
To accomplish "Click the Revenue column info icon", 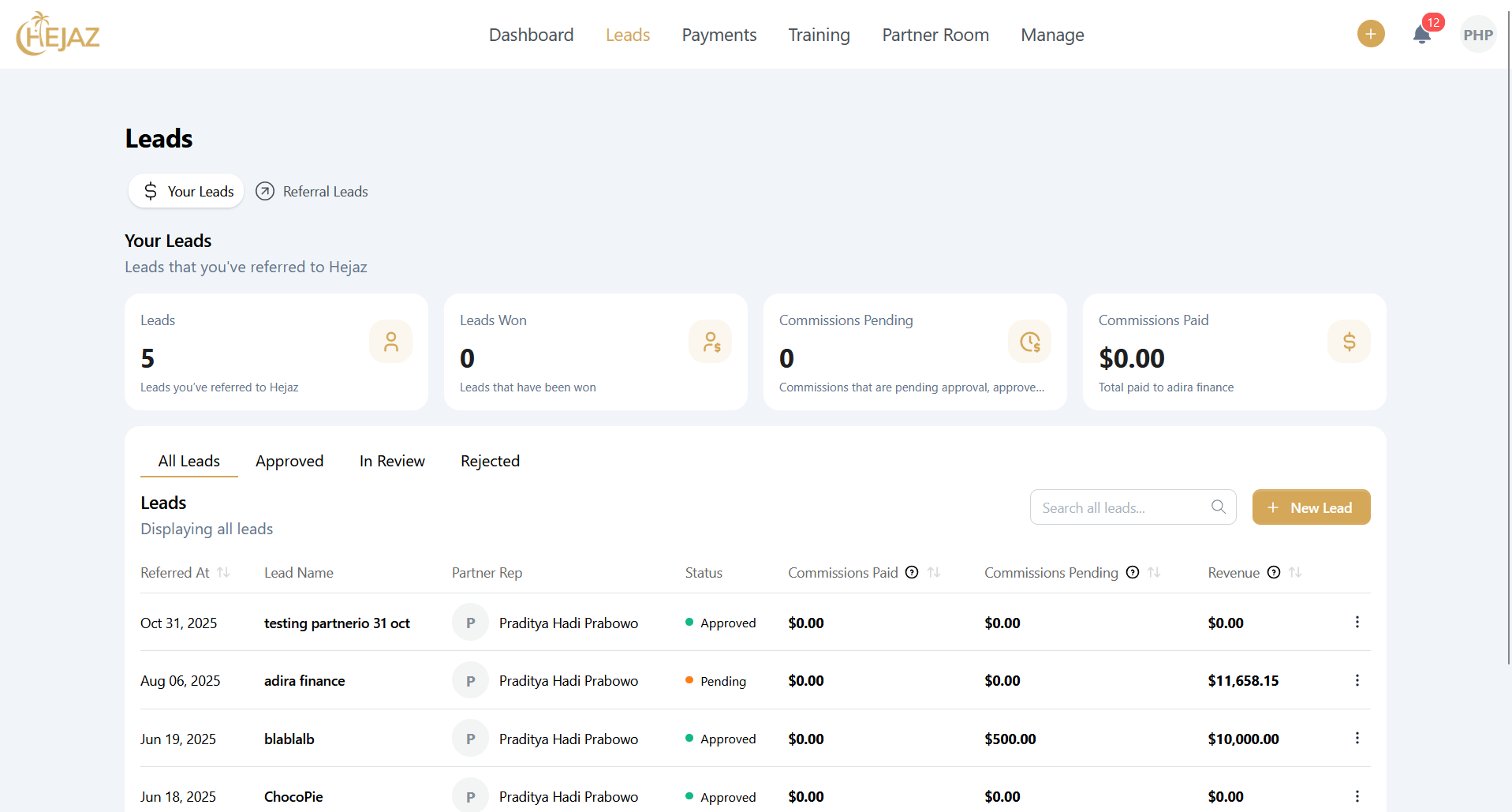I will (x=1273, y=573).
